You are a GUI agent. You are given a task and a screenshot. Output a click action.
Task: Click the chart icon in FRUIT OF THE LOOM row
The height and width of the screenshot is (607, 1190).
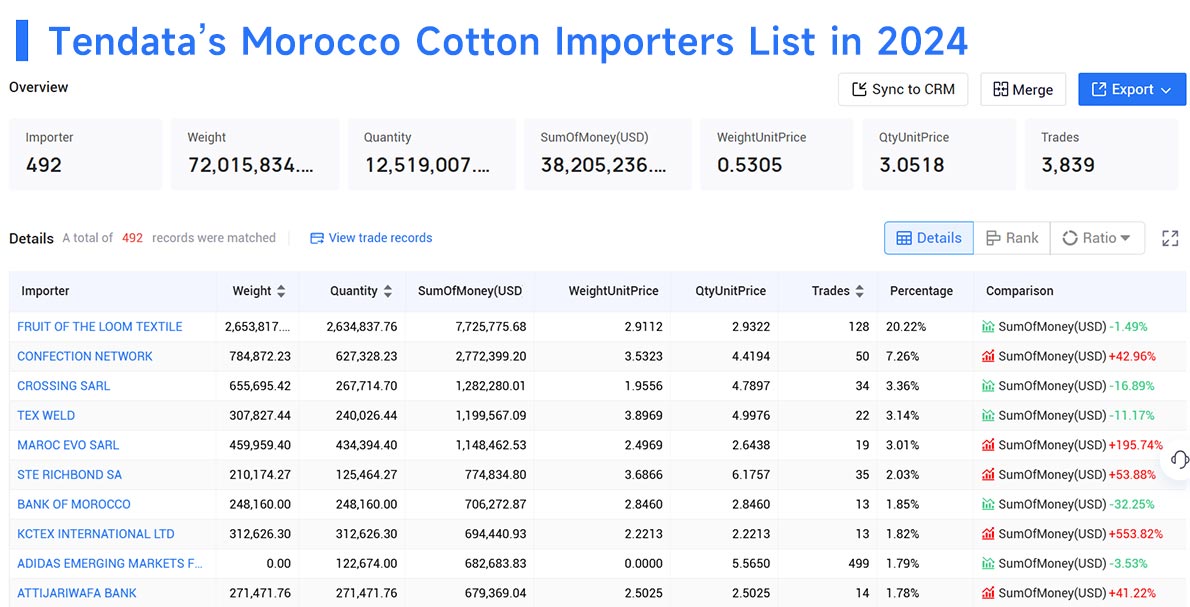click(x=988, y=327)
